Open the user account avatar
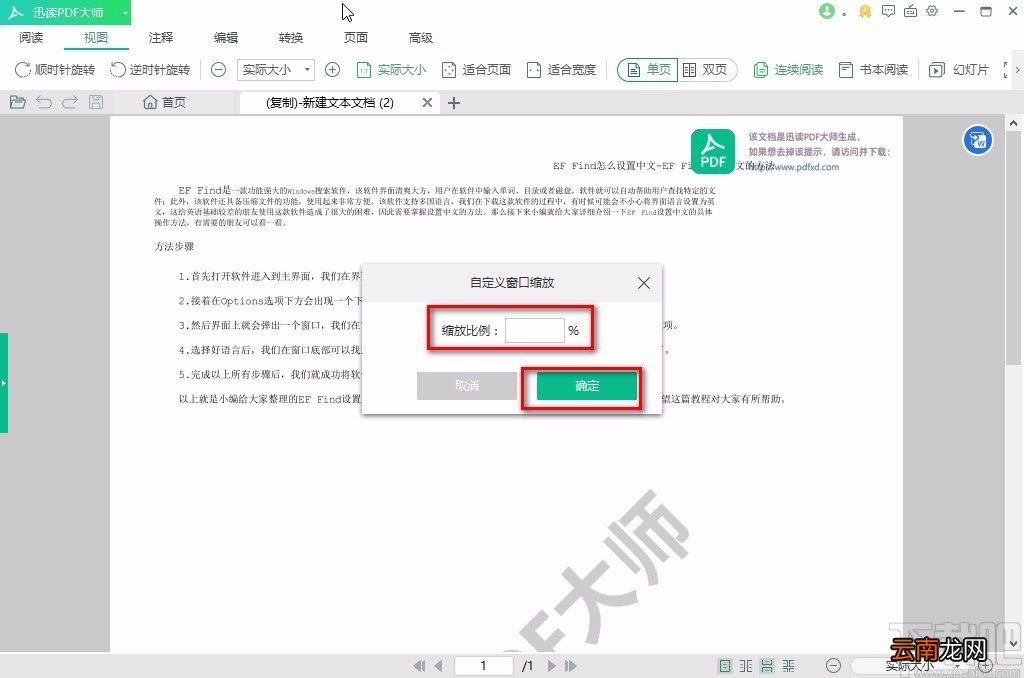Screen dimensions: 1024x678 (x=827, y=11)
